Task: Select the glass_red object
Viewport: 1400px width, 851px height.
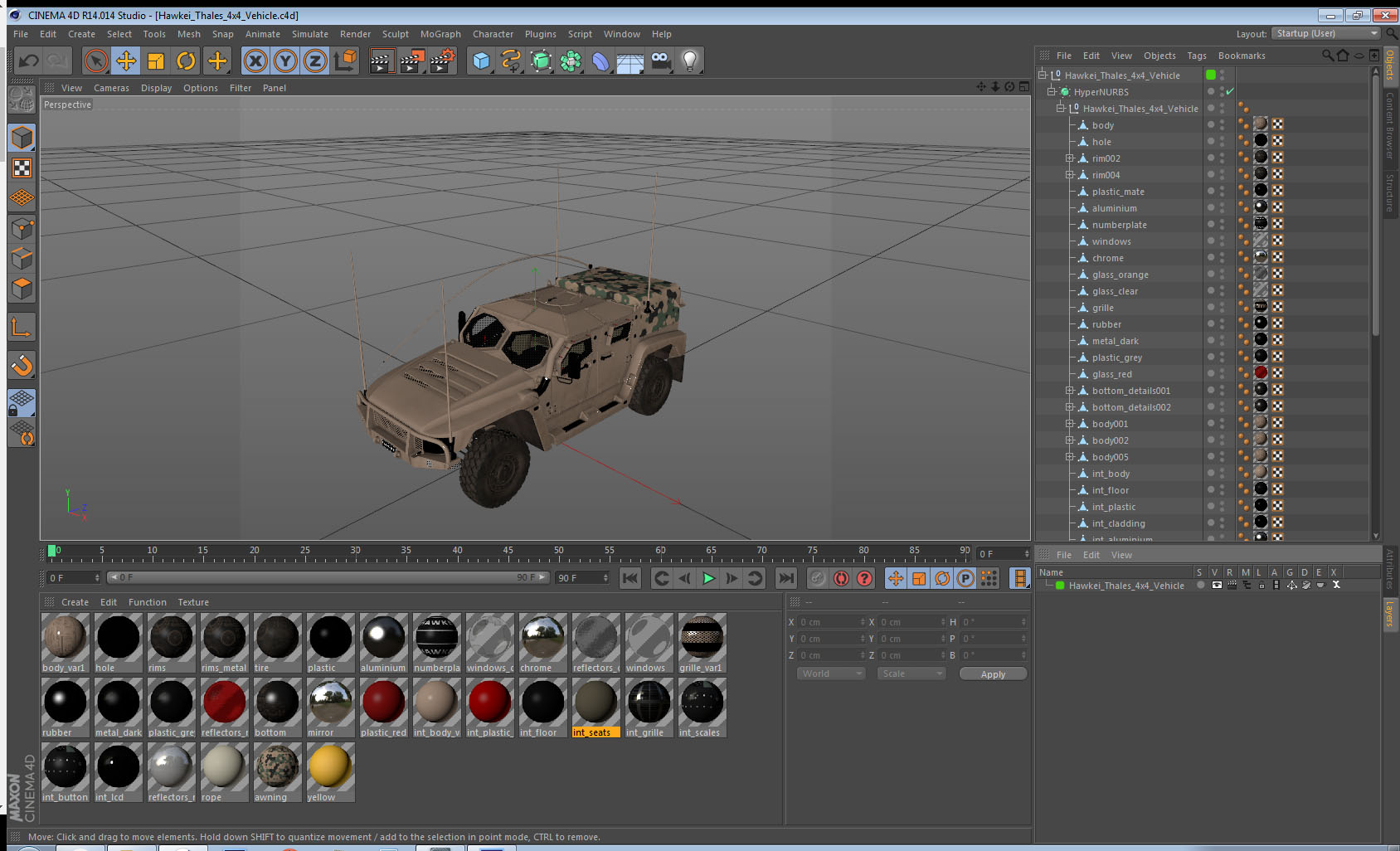Action: (x=1112, y=374)
